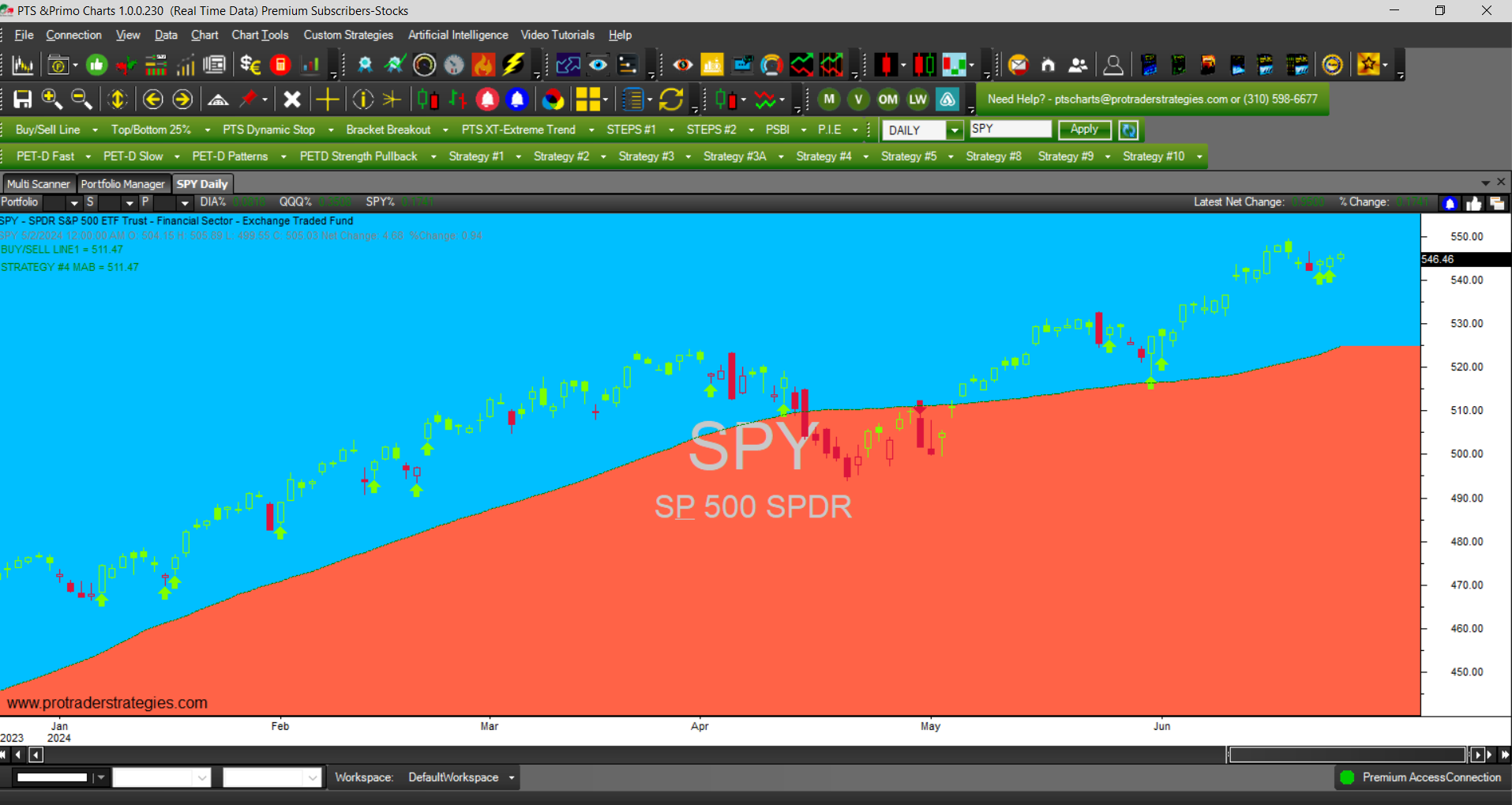1512x805 pixels.
Task: Click the white home icon
Action: 1048,65
